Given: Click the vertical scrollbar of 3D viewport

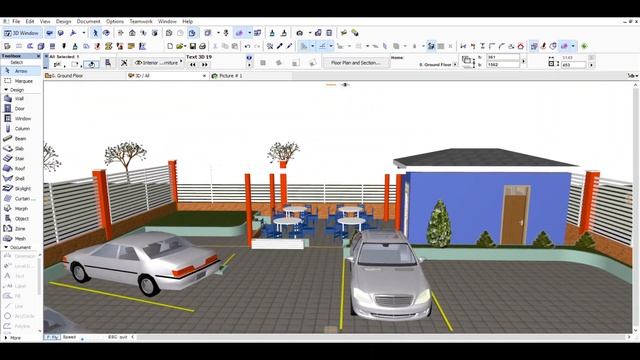Looking at the screenshot, I should click(636, 207).
